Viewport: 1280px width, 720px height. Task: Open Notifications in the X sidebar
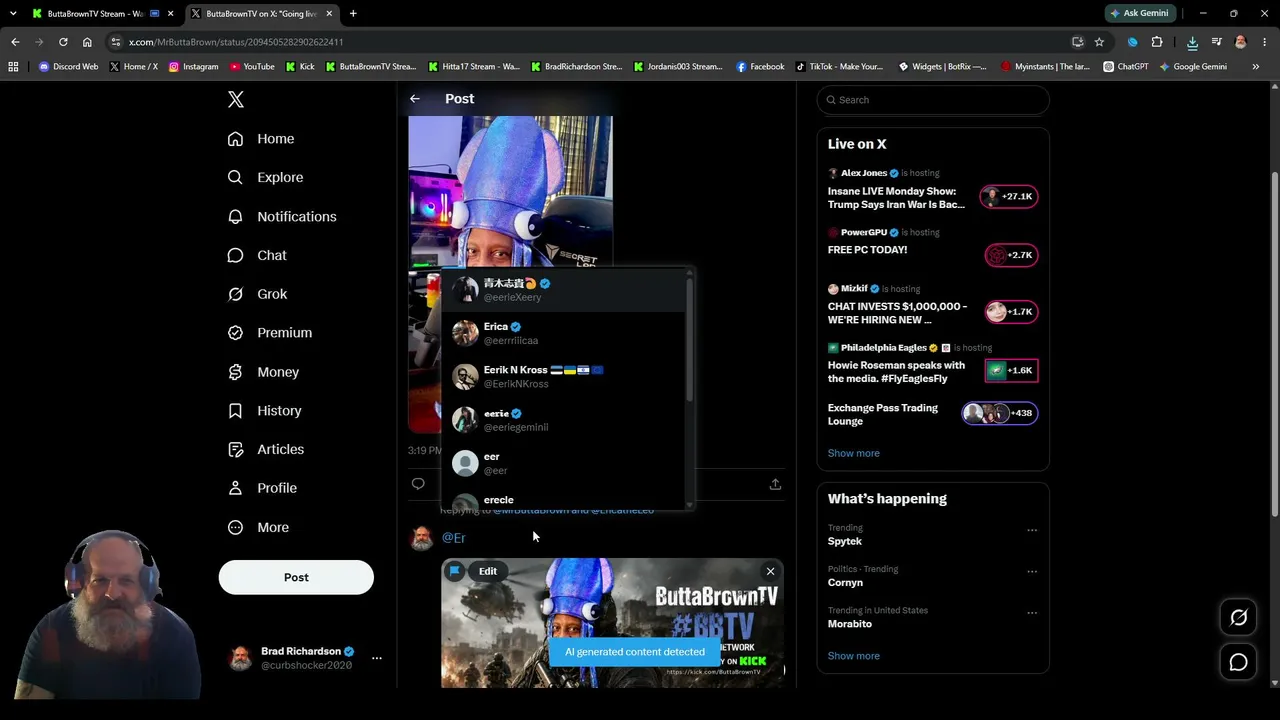[282, 216]
